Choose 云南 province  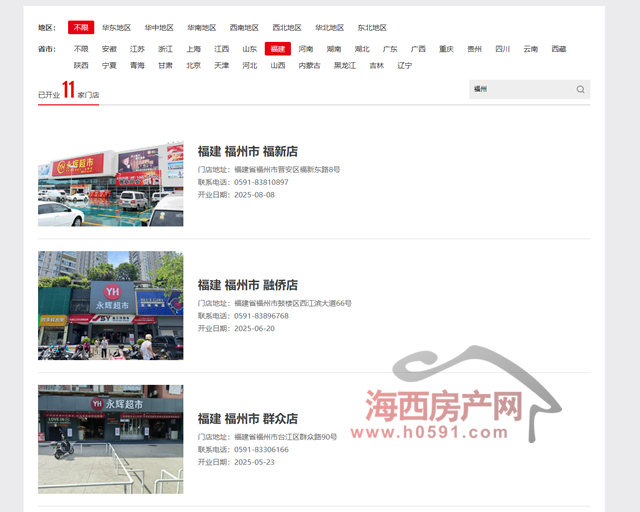[x=531, y=49]
